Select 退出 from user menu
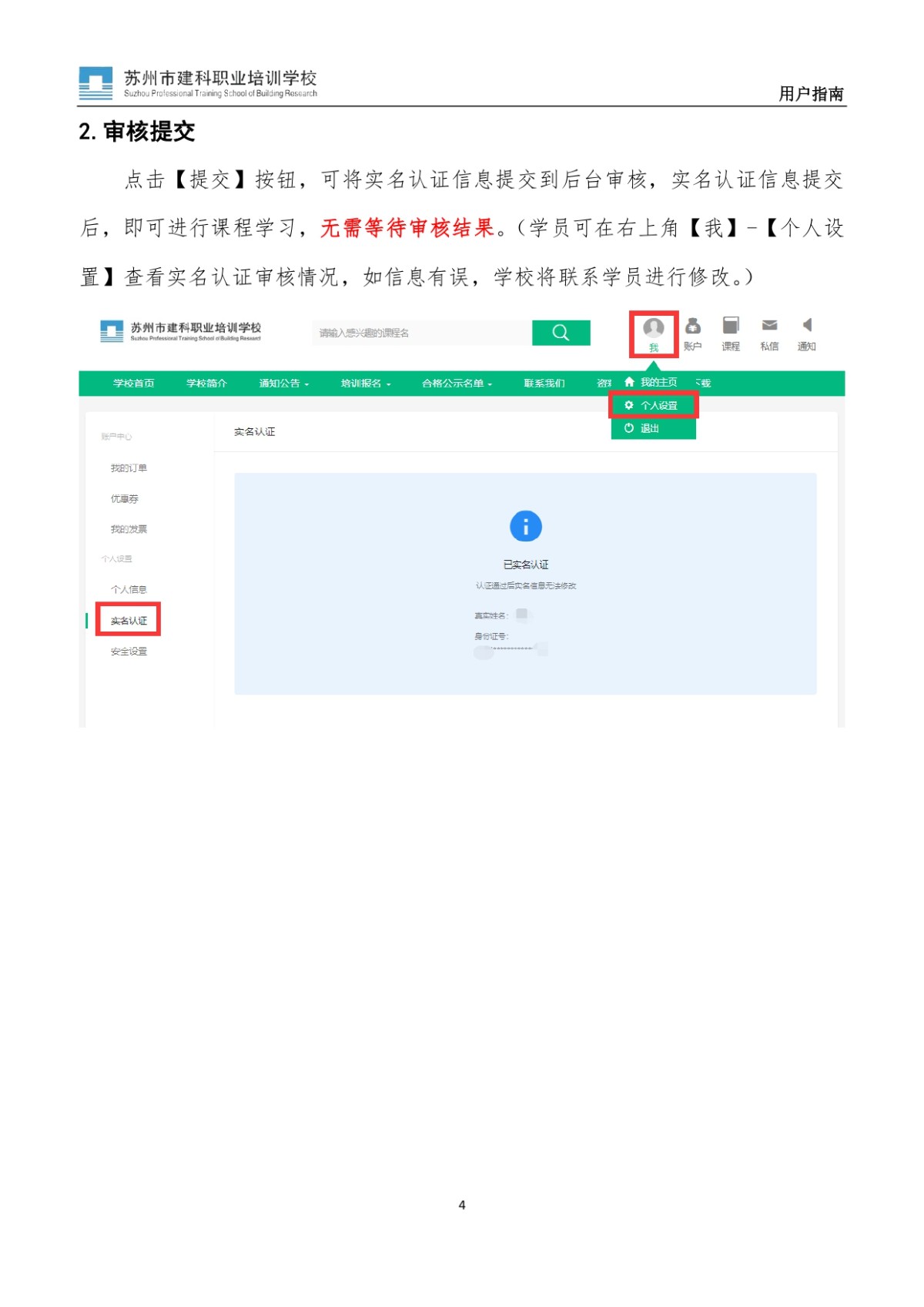The width and height of the screenshot is (924, 1307). click(x=653, y=428)
